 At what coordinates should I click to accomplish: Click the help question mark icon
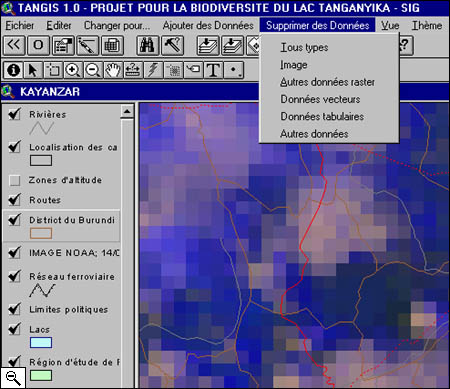click(406, 45)
